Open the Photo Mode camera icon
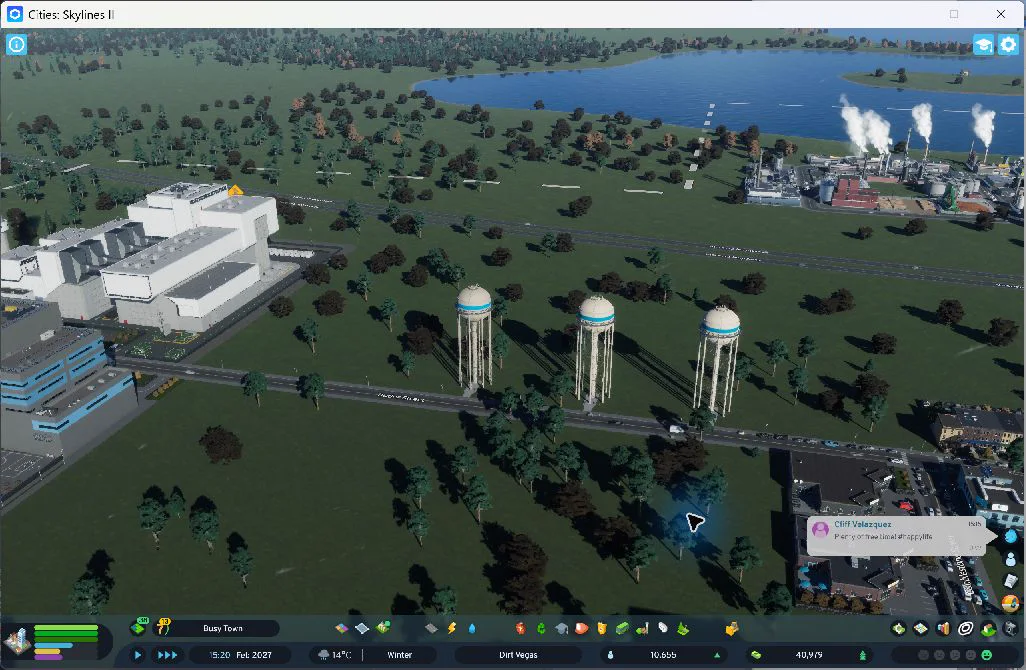This screenshot has height=670, width=1026. pos(1010,629)
